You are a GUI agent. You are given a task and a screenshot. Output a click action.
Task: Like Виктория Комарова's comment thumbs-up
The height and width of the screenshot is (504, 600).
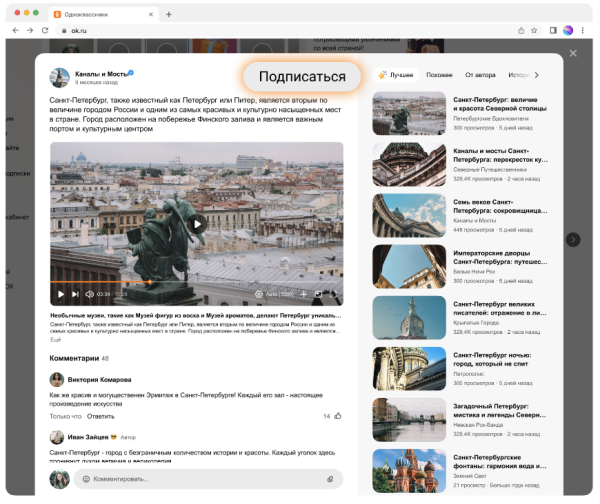tap(337, 415)
